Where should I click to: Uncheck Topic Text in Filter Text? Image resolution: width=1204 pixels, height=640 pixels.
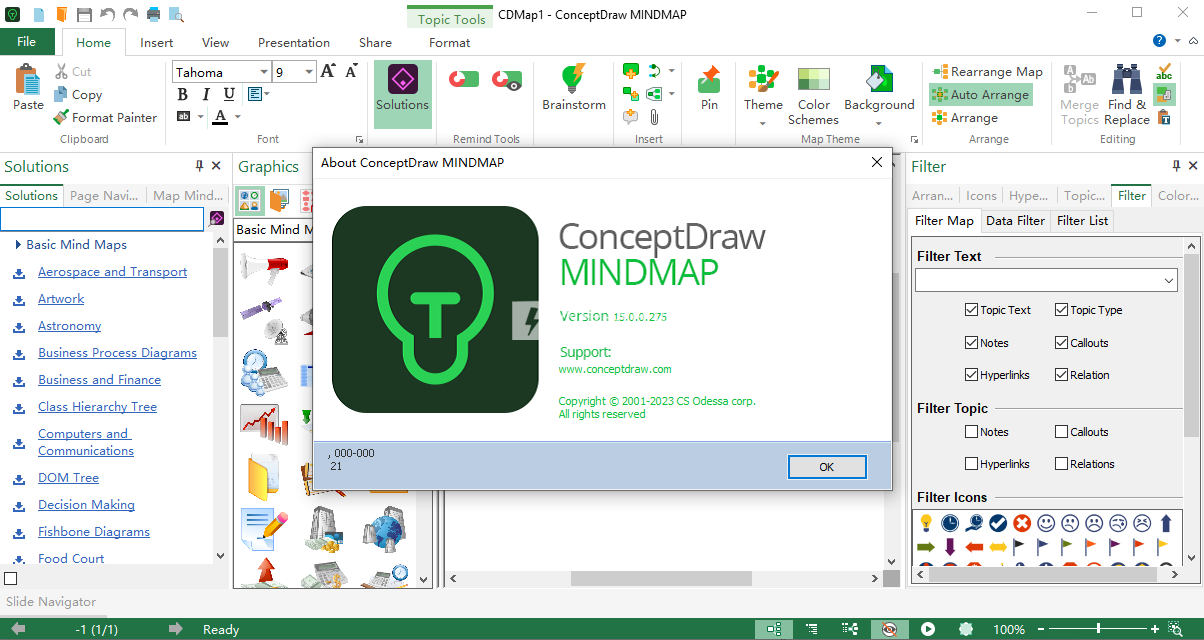tap(970, 309)
